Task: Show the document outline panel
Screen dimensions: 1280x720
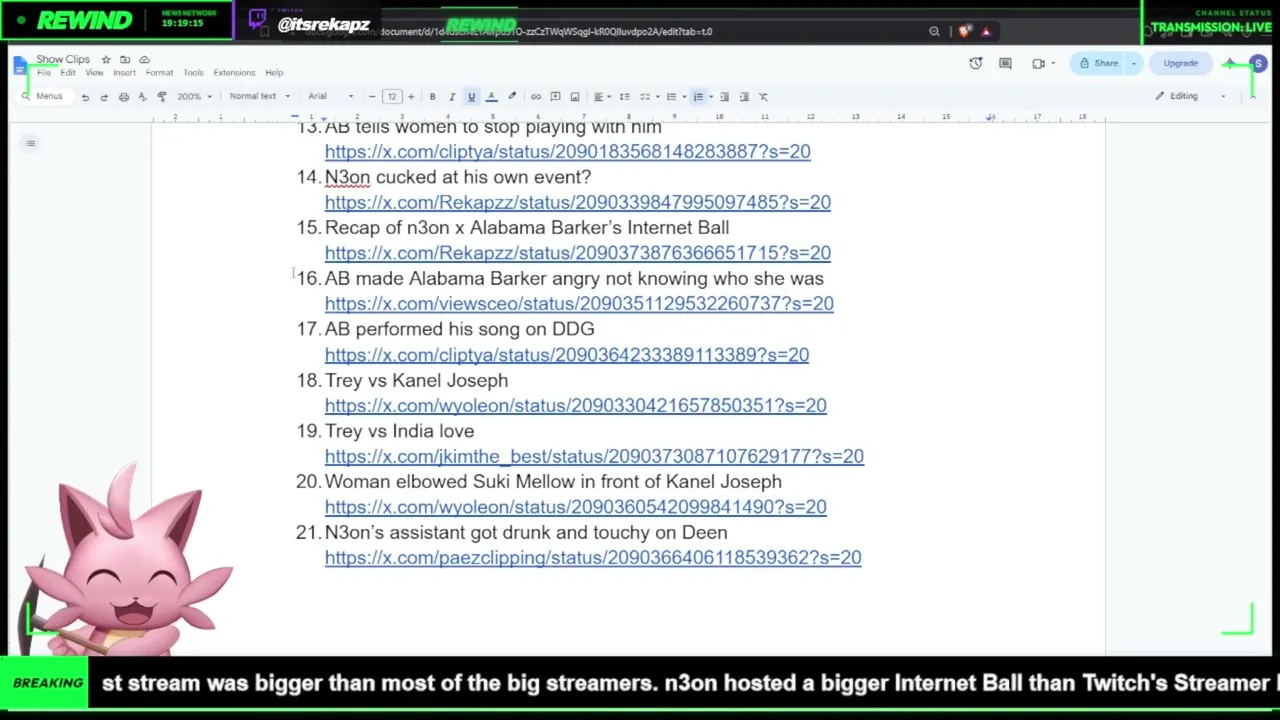Action: pos(30,144)
